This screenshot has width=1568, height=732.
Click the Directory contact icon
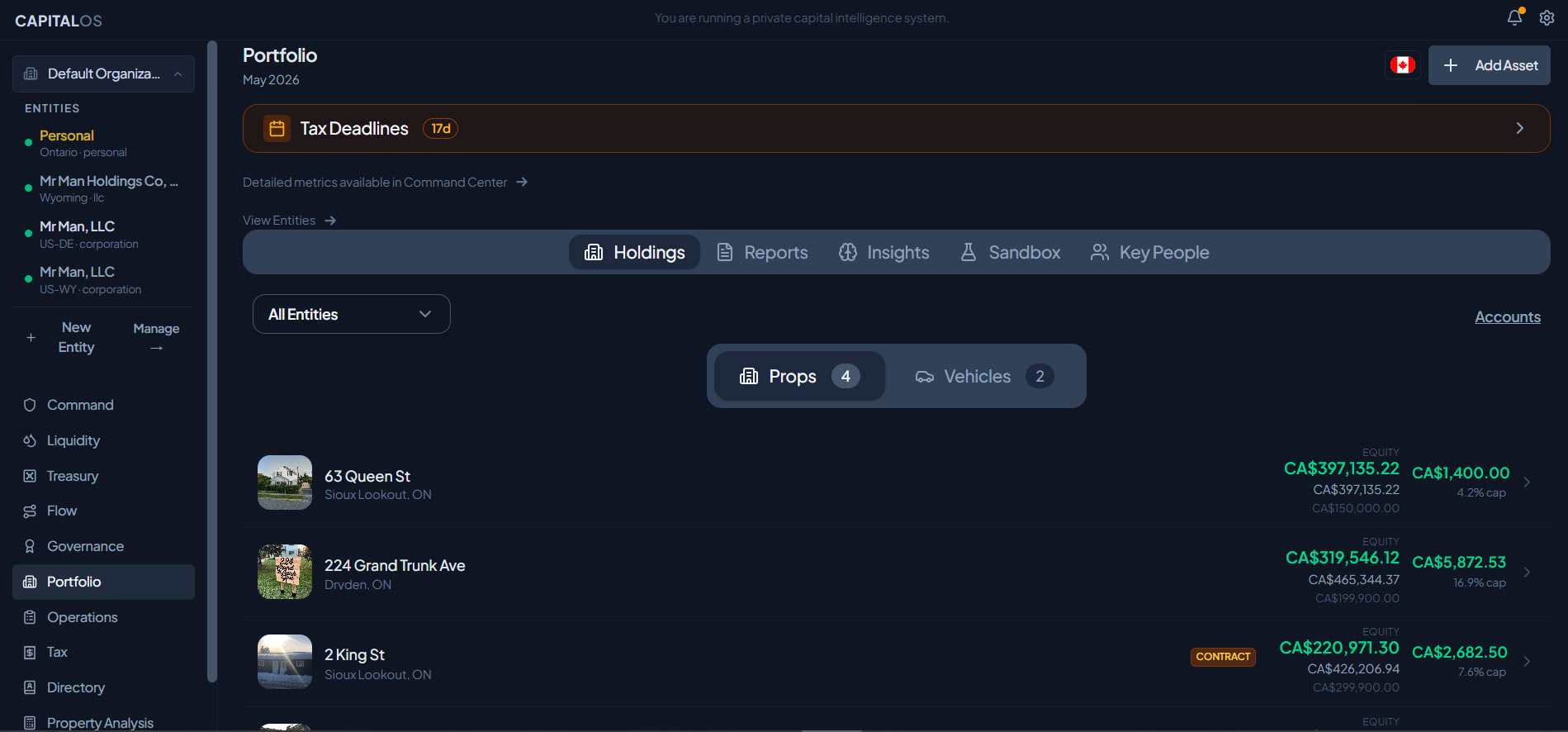point(30,687)
